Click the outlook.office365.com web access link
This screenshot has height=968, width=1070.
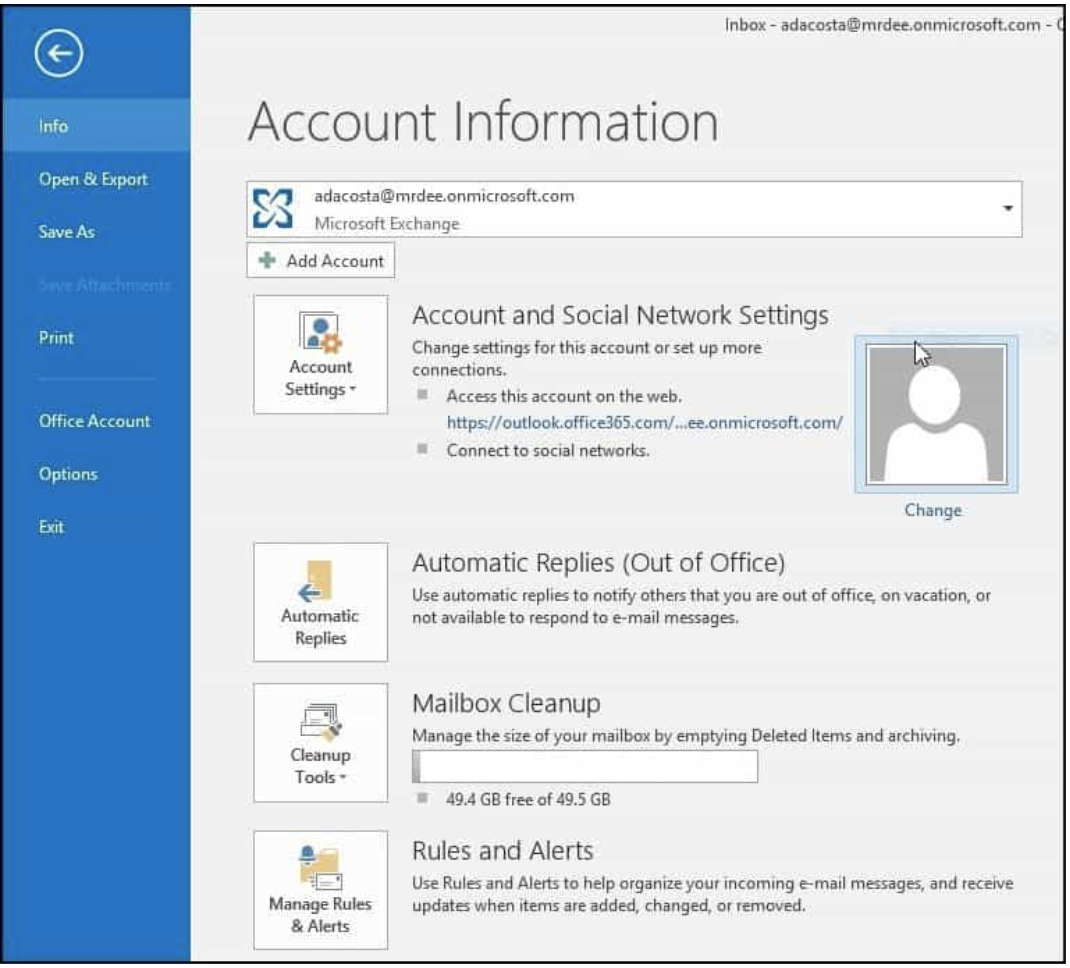(644, 423)
